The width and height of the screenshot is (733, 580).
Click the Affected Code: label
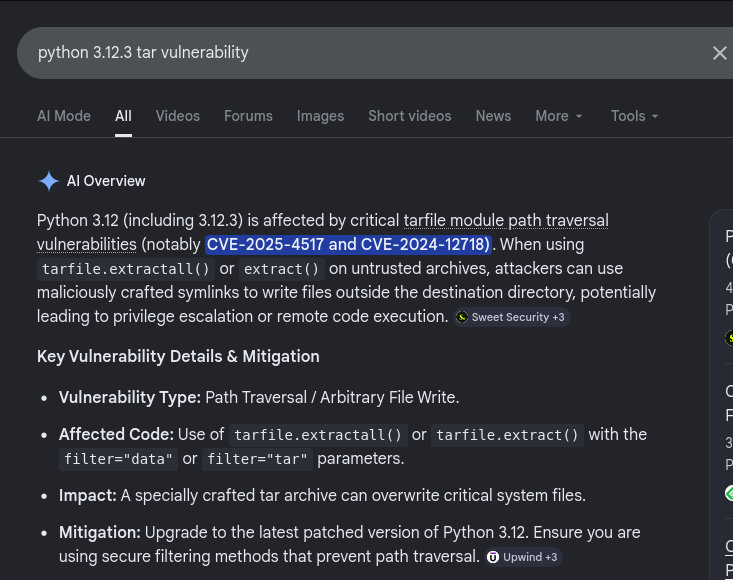click(116, 435)
